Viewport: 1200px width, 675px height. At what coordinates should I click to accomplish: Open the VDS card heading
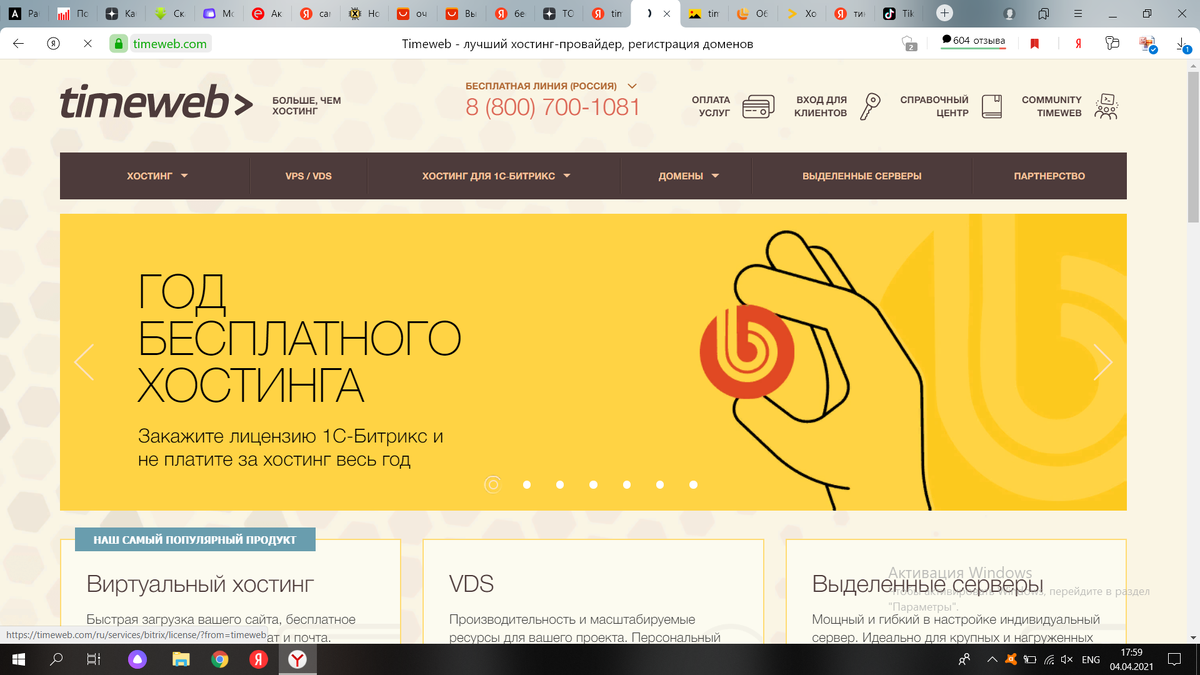pyautogui.click(x=472, y=584)
